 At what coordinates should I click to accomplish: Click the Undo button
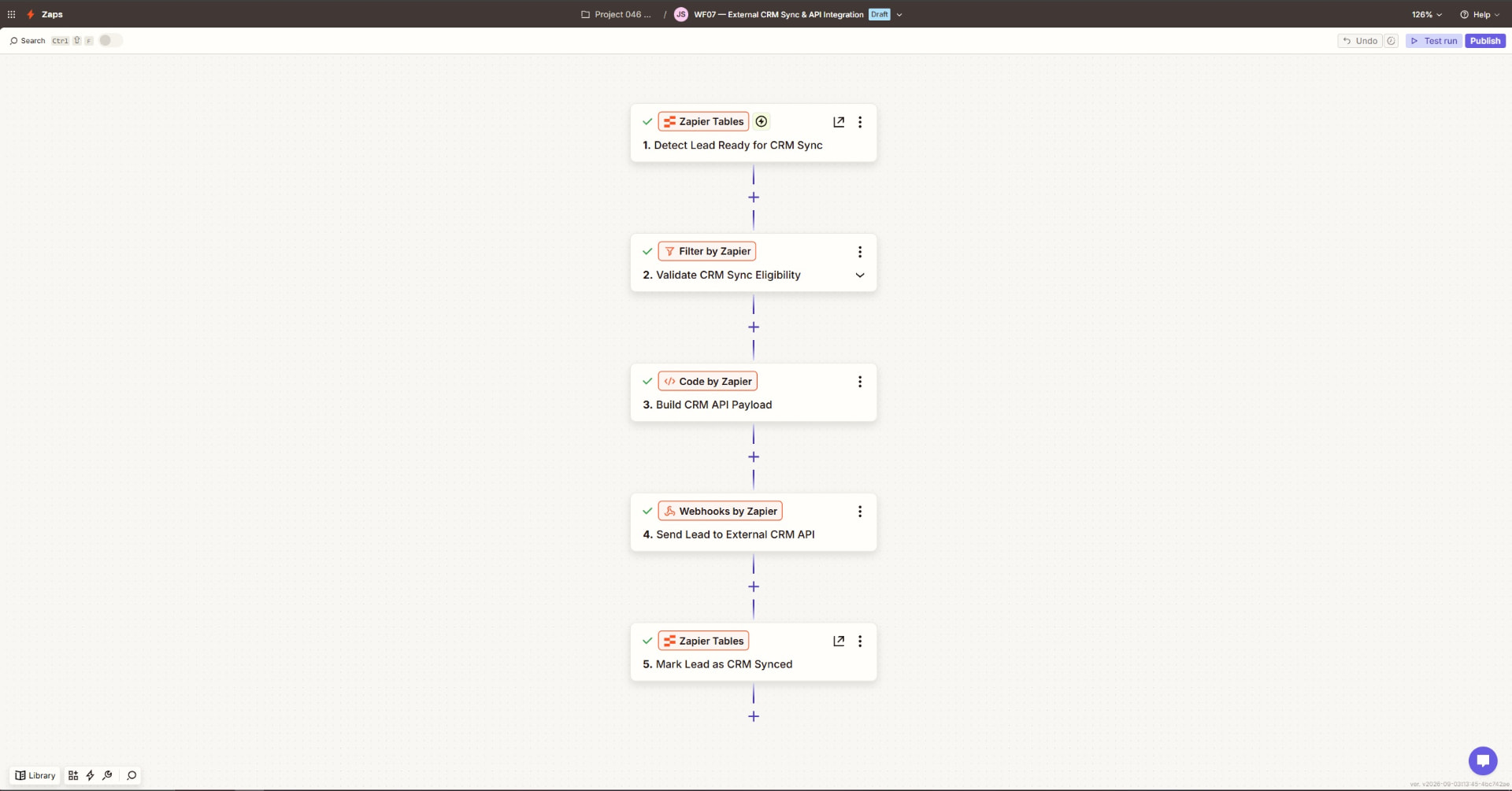click(x=1360, y=41)
